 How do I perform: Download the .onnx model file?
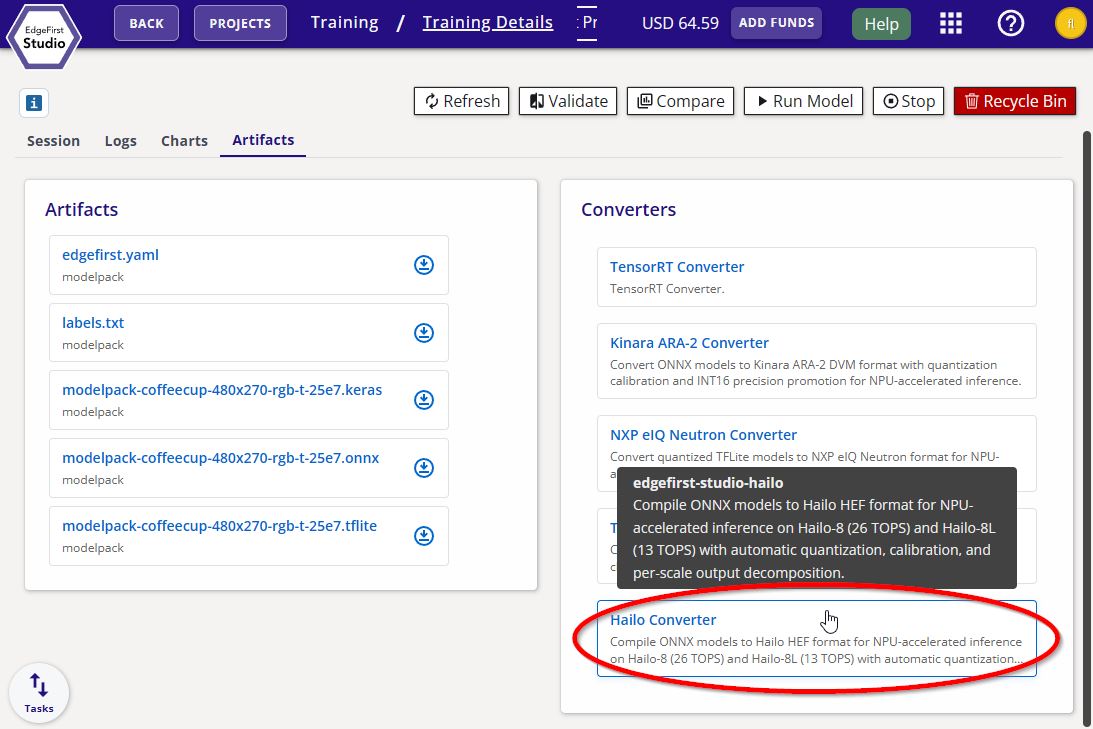424,468
